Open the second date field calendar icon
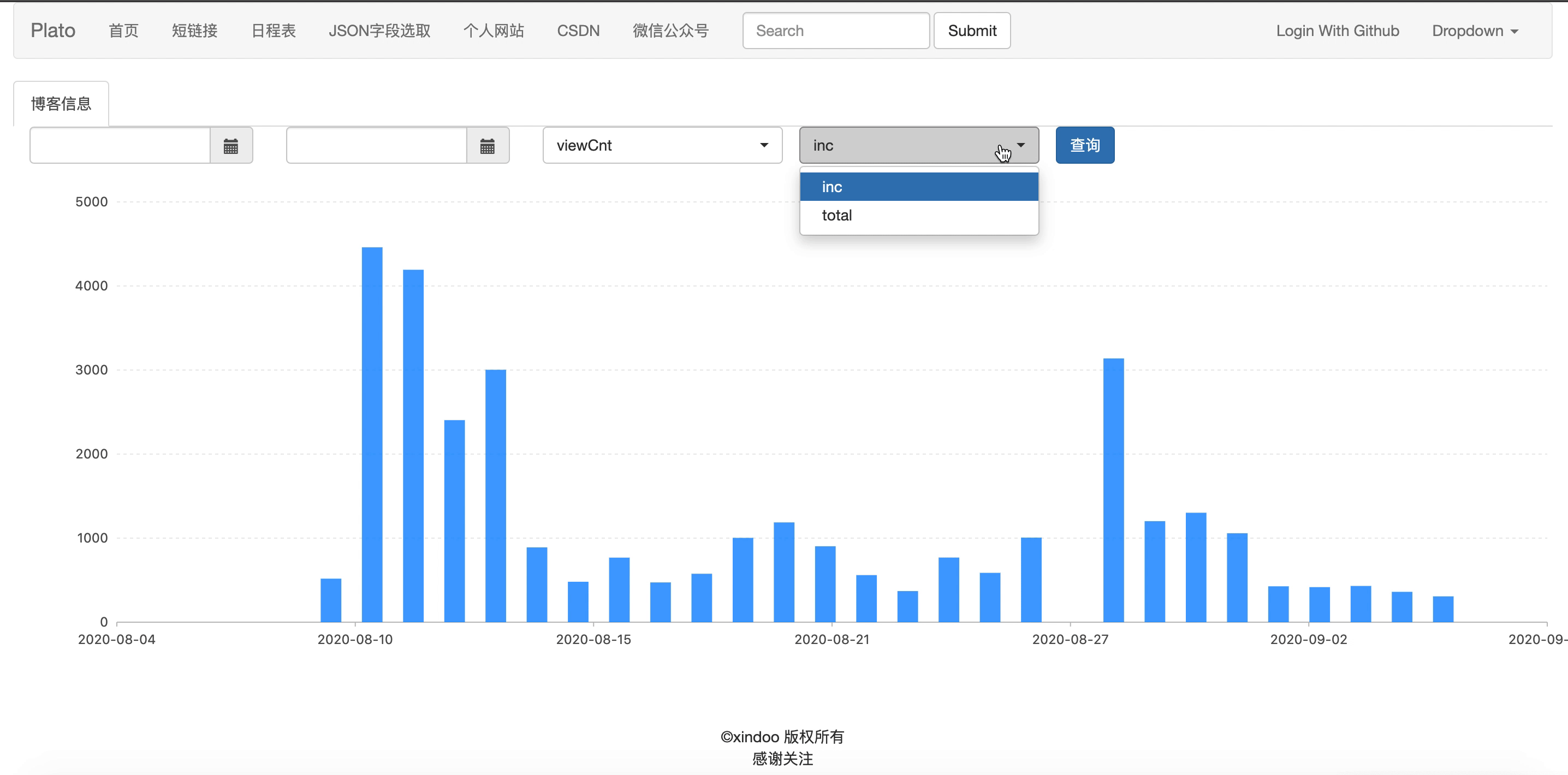 click(488, 145)
